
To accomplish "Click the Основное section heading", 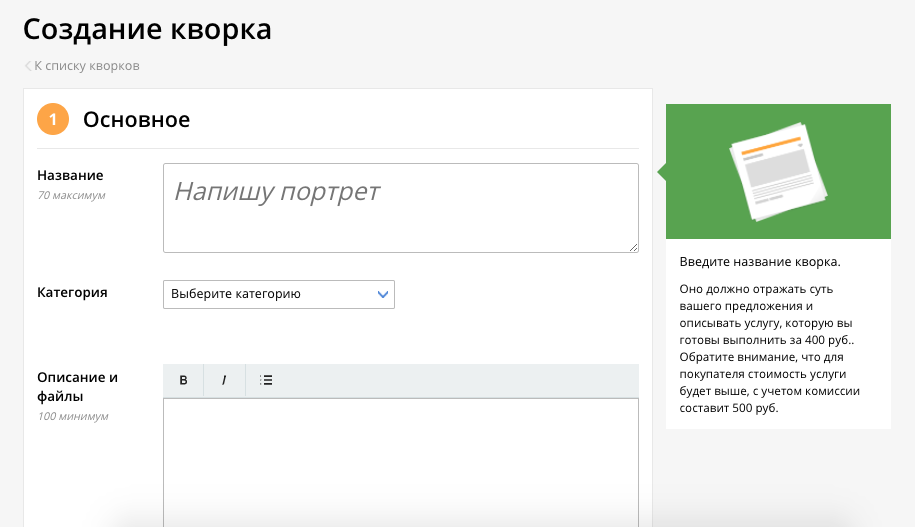I will (137, 120).
